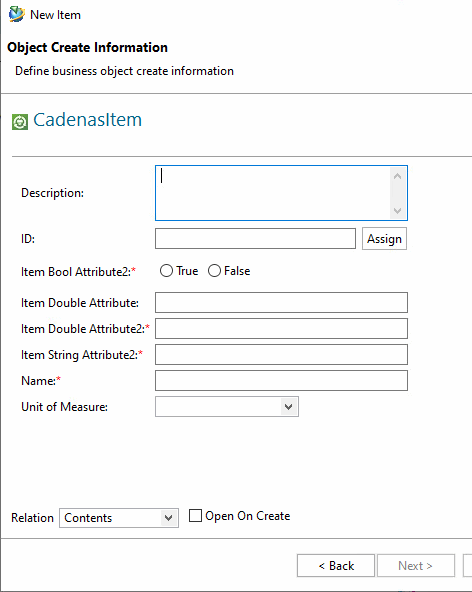The width and height of the screenshot is (472, 592).
Task: Click the Description scroll down arrow
Action: click(397, 210)
